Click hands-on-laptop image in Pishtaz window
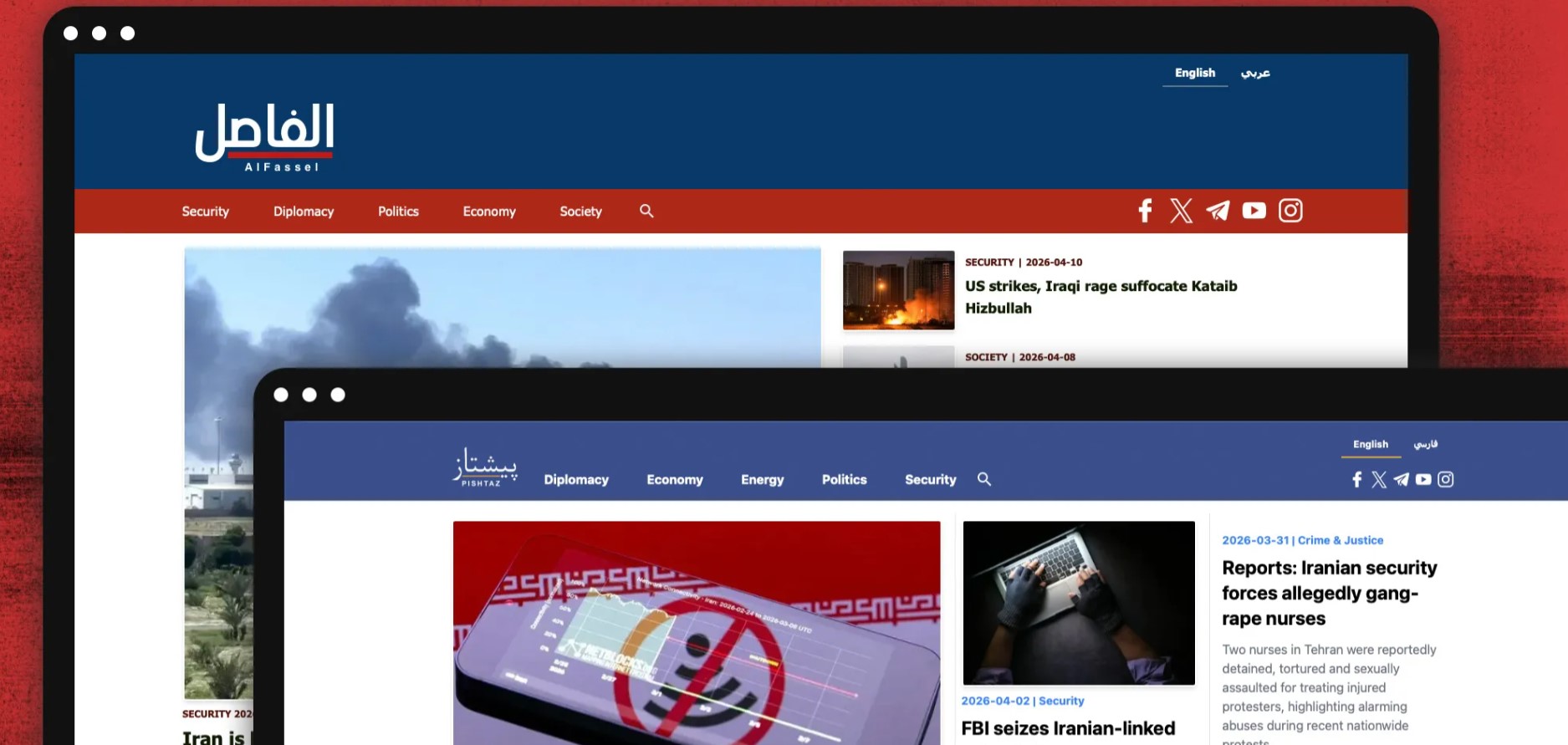This screenshot has height=745, width=1568. (x=1079, y=603)
